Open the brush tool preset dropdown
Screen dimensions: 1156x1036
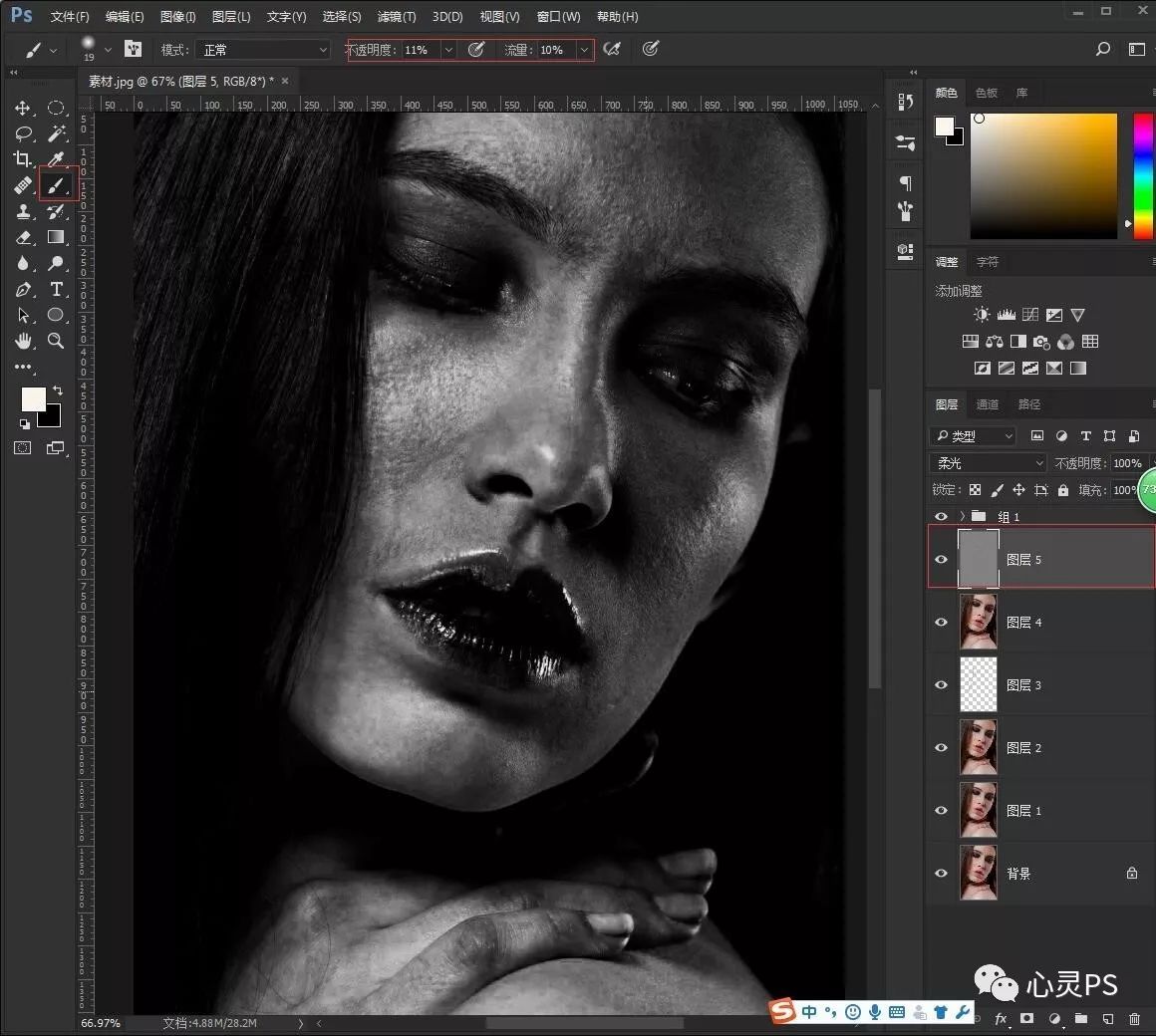[53, 50]
